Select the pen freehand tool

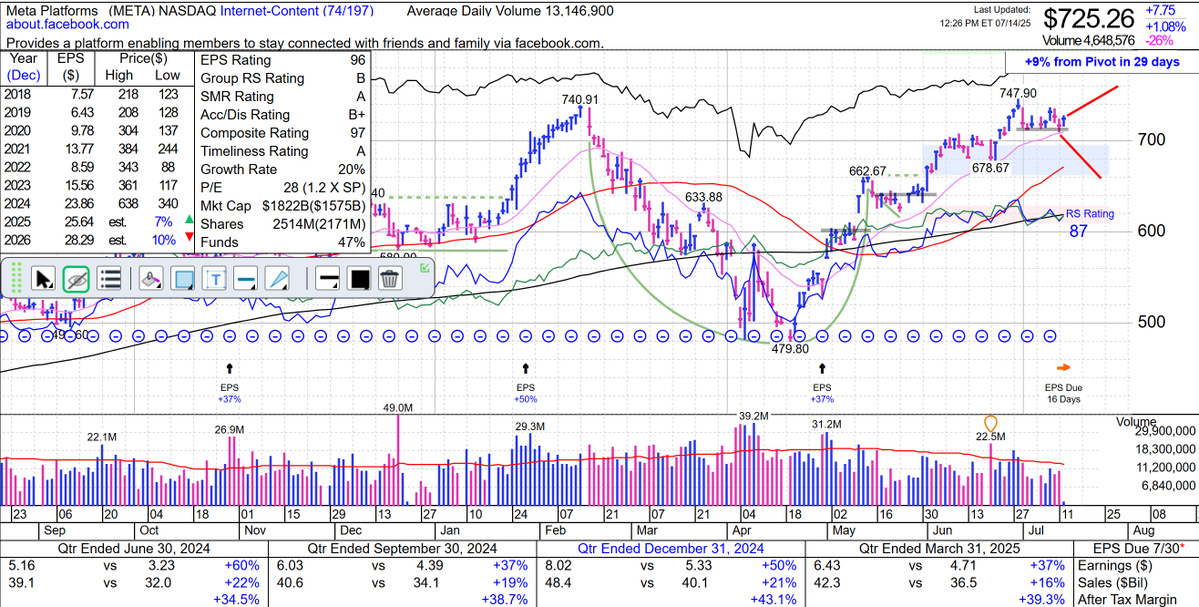point(278,279)
